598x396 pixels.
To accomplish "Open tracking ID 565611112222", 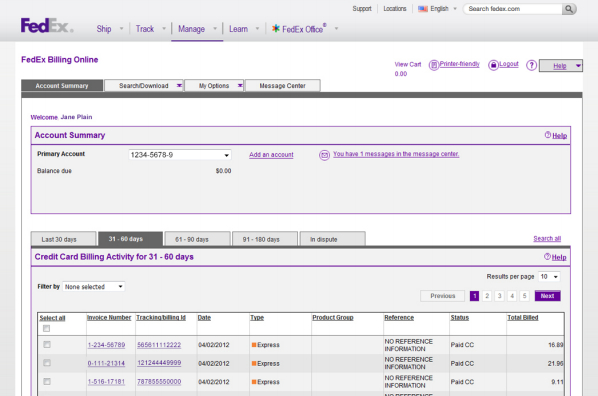I will [159, 345].
